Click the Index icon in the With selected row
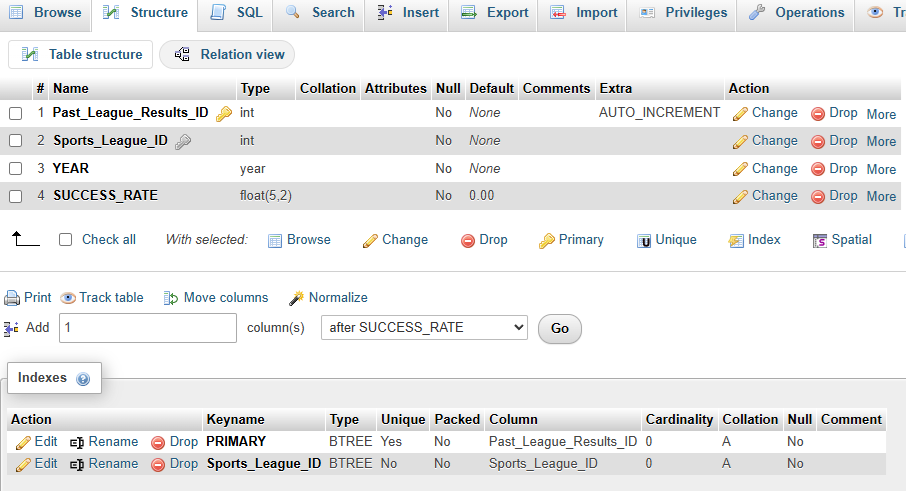This screenshot has height=491, width=906. pyautogui.click(x=736, y=240)
